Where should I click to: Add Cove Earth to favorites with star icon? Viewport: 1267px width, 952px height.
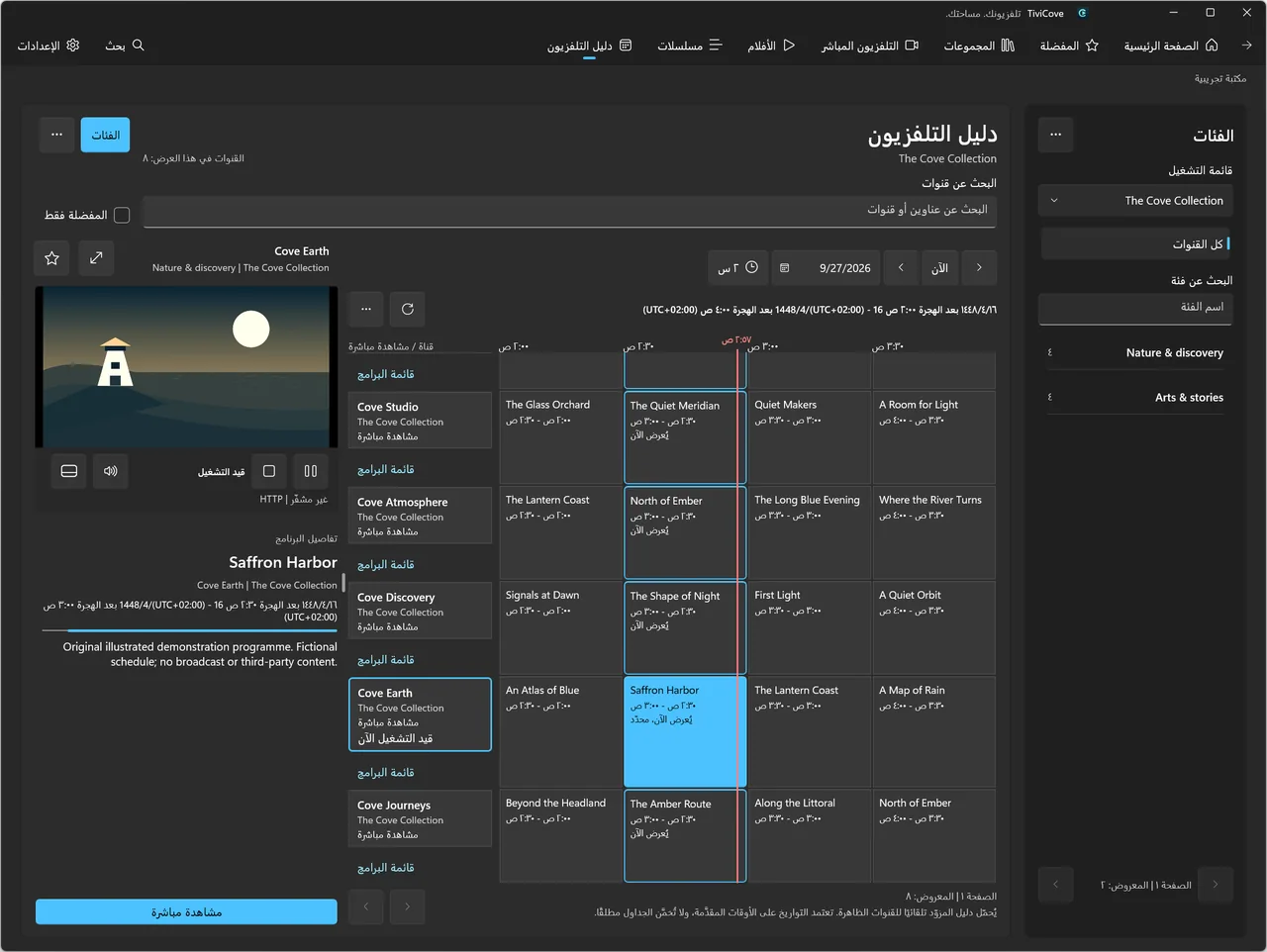(52, 258)
